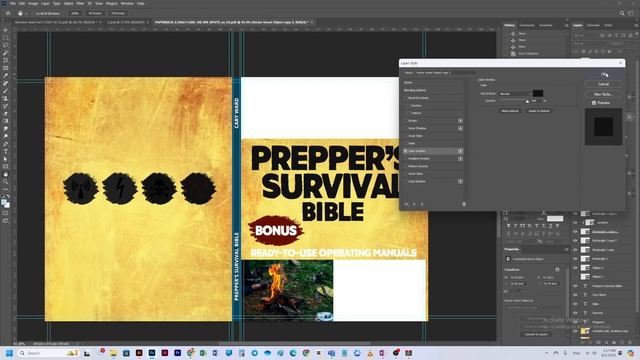The width and height of the screenshot is (640, 360).
Task: Switch to the Channels panel tab
Action: 593,25
